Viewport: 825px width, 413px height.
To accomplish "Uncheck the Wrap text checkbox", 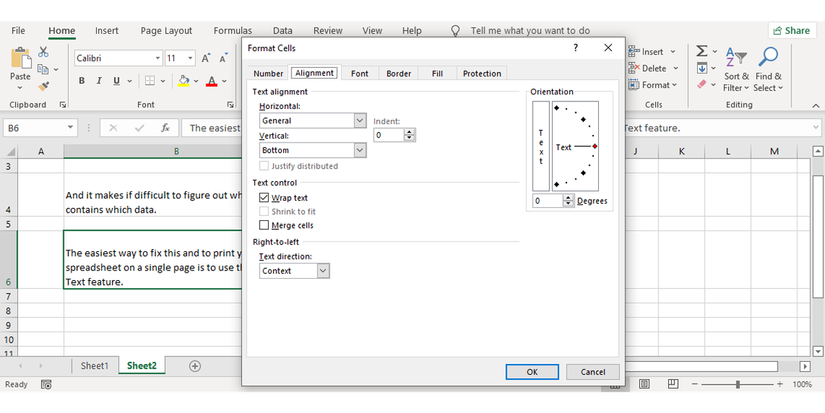I will [x=264, y=198].
